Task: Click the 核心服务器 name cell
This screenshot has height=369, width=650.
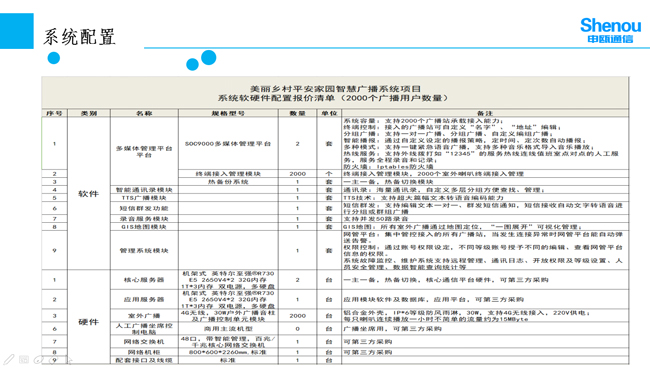Action: tap(144, 280)
